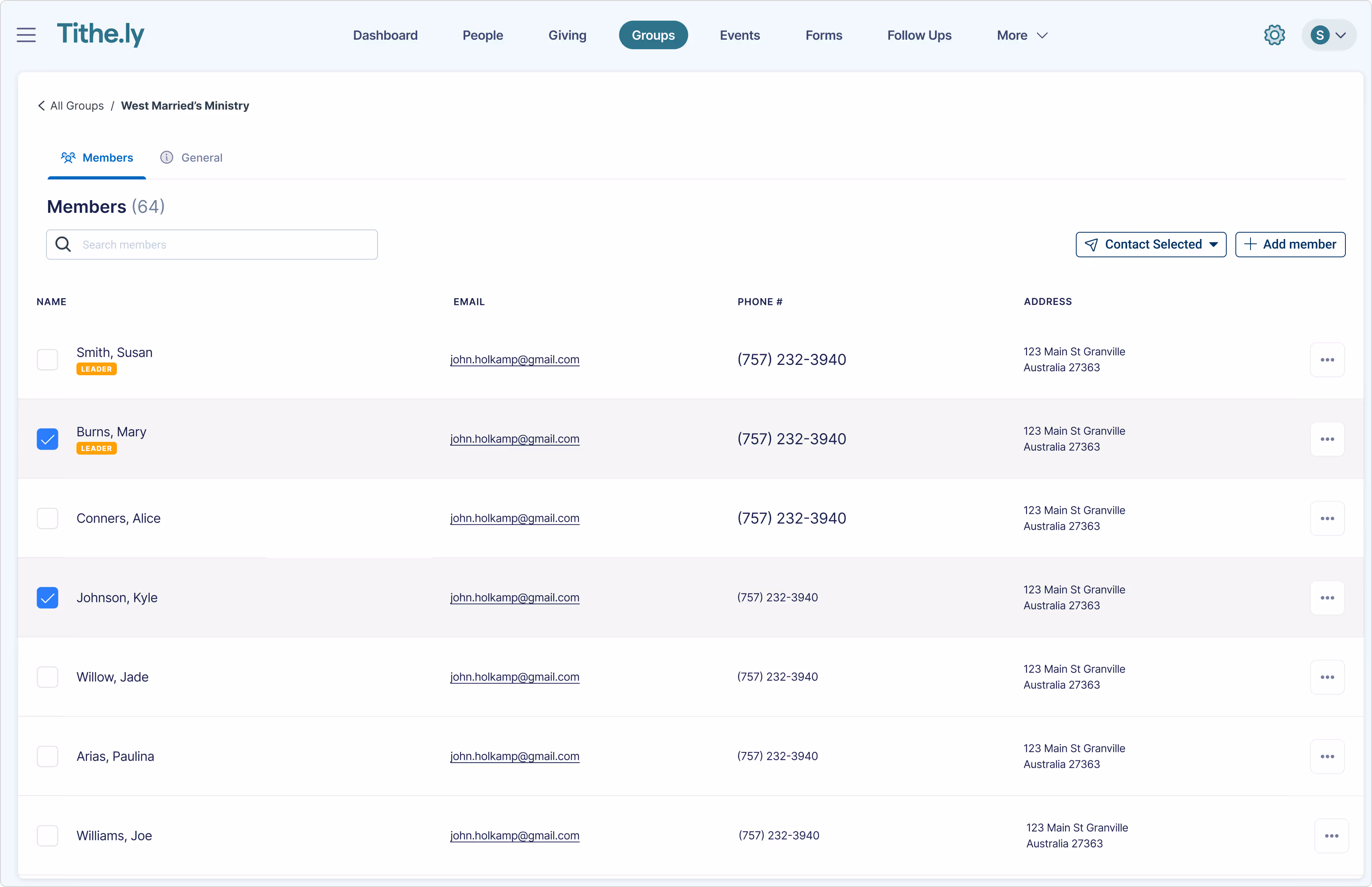Open the actions menu for Smith, Susan
This screenshot has height=887, width=1372.
pyautogui.click(x=1327, y=359)
